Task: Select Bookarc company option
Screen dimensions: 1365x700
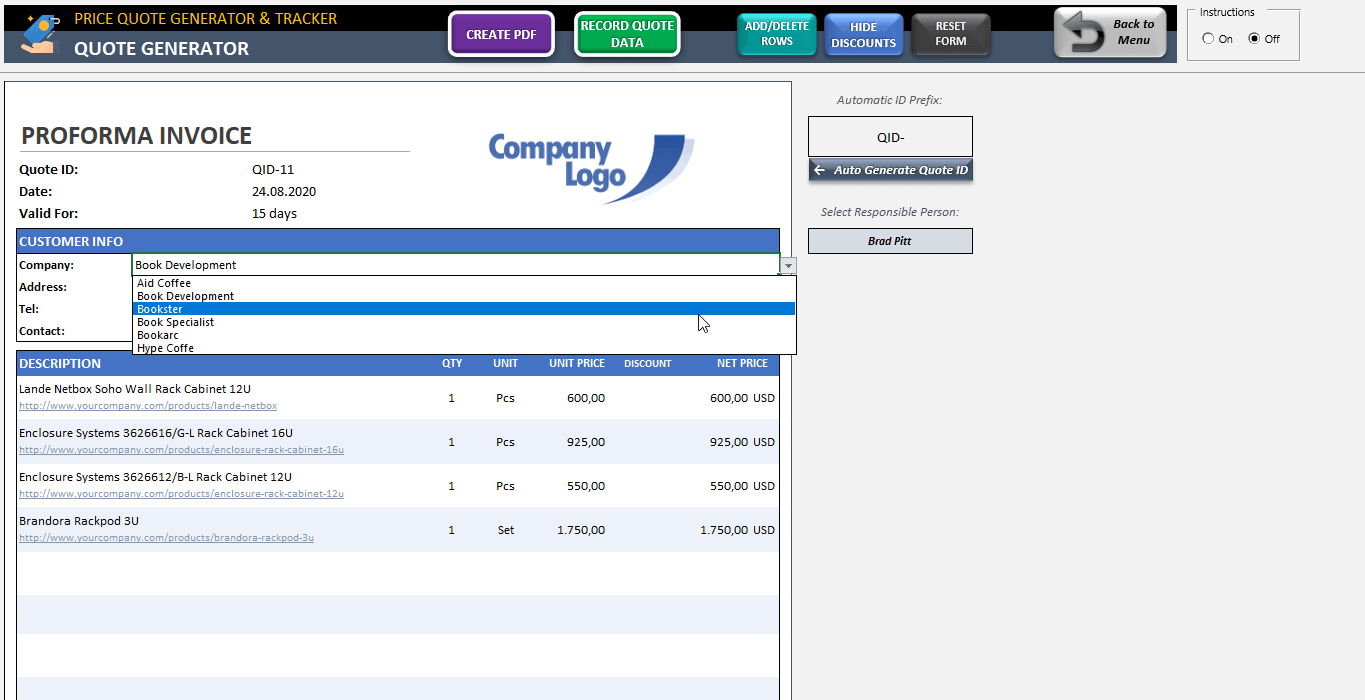Action: (x=464, y=335)
